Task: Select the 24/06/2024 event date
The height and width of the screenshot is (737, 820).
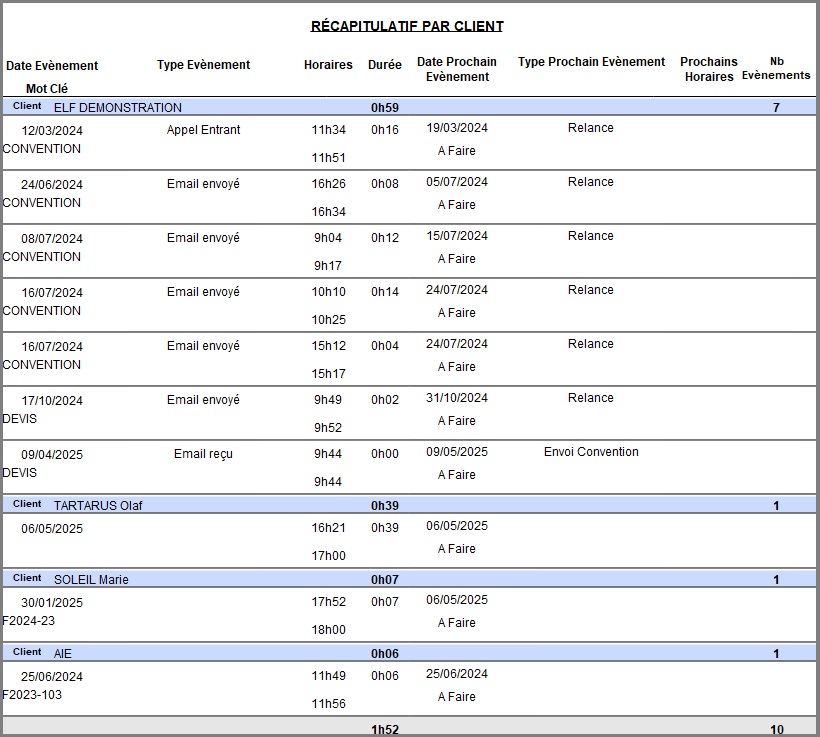Action: pyautogui.click(x=52, y=185)
